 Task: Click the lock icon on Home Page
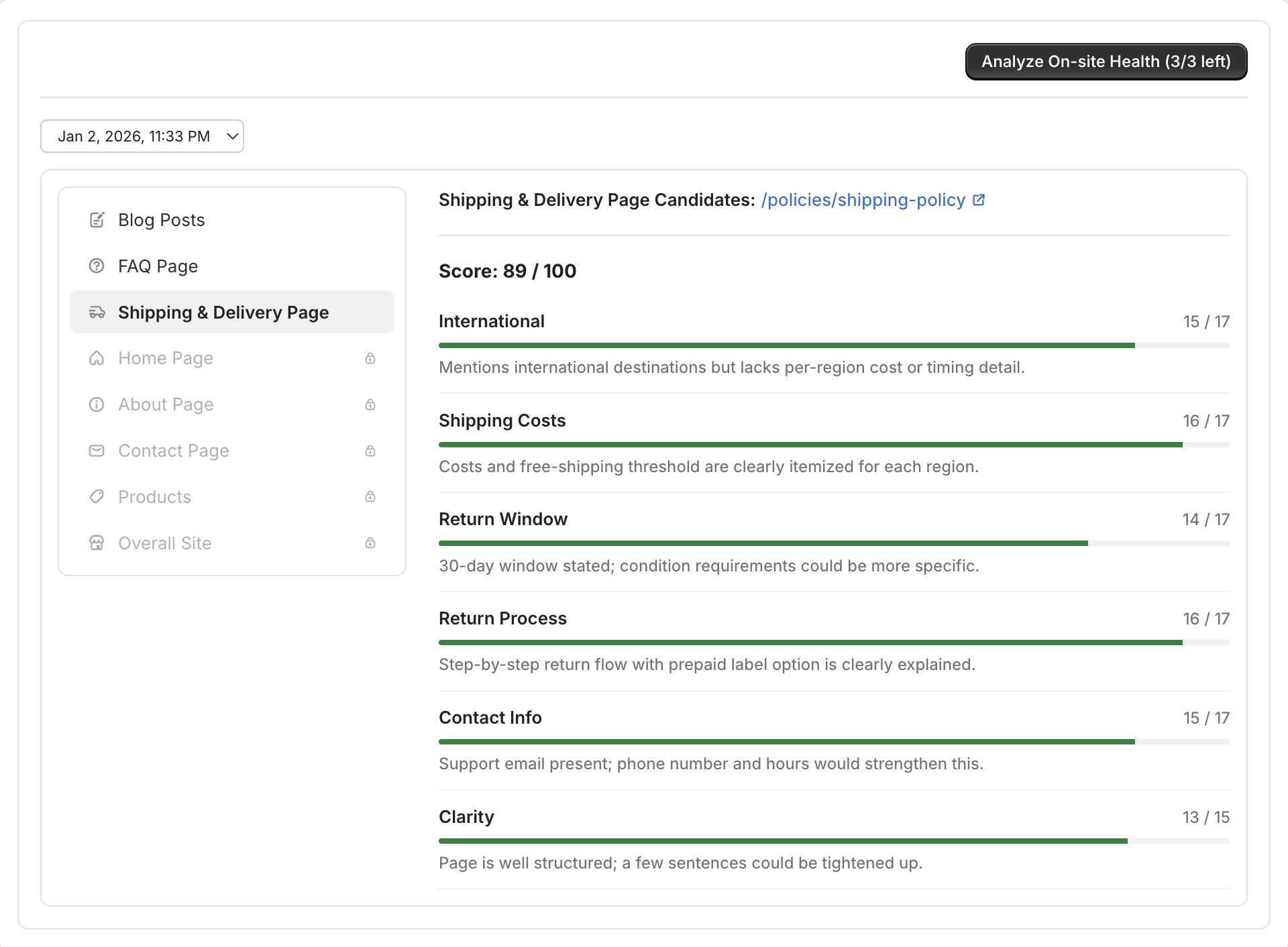click(370, 358)
